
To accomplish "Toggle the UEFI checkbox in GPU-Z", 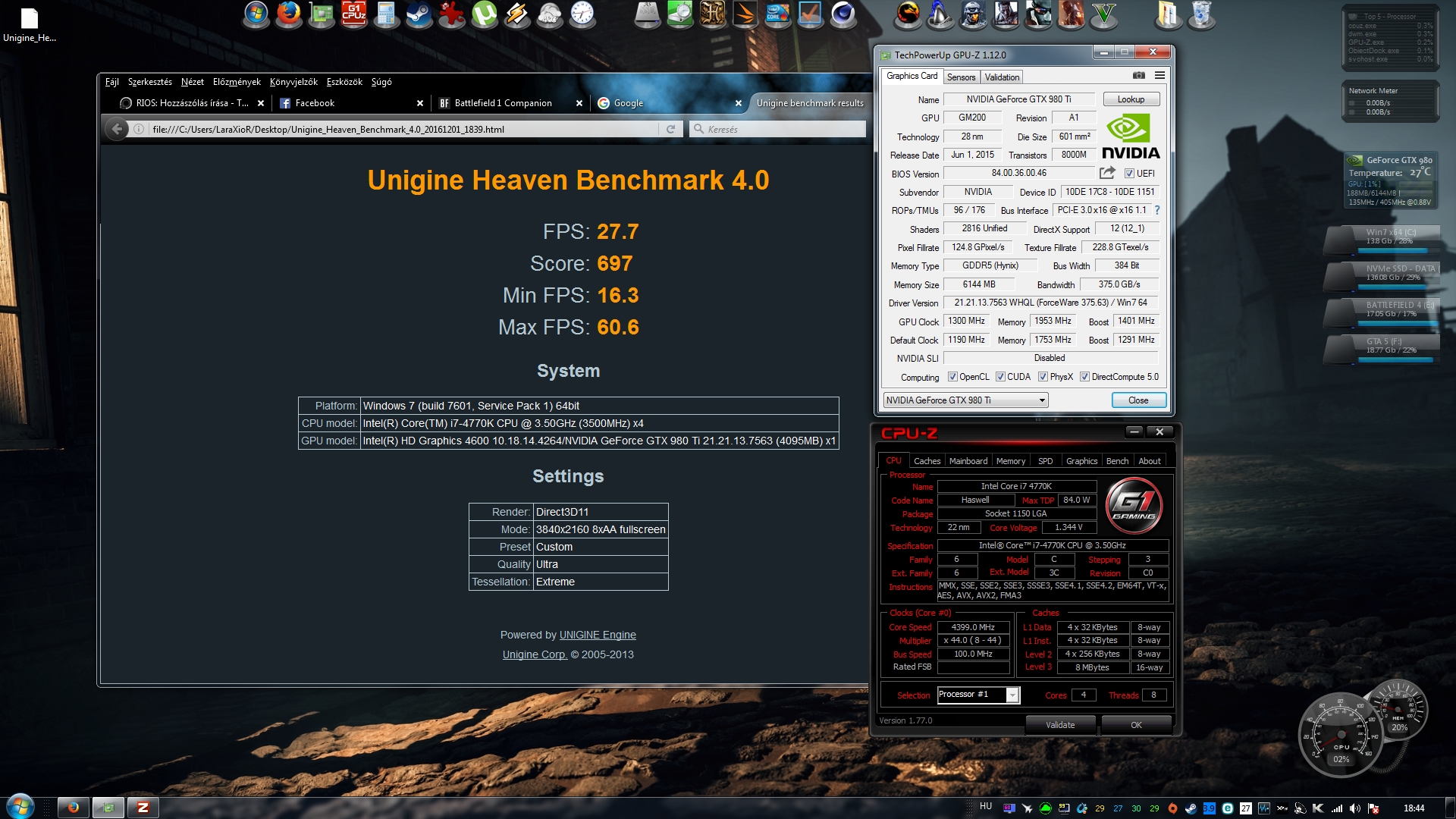I will point(1129,174).
